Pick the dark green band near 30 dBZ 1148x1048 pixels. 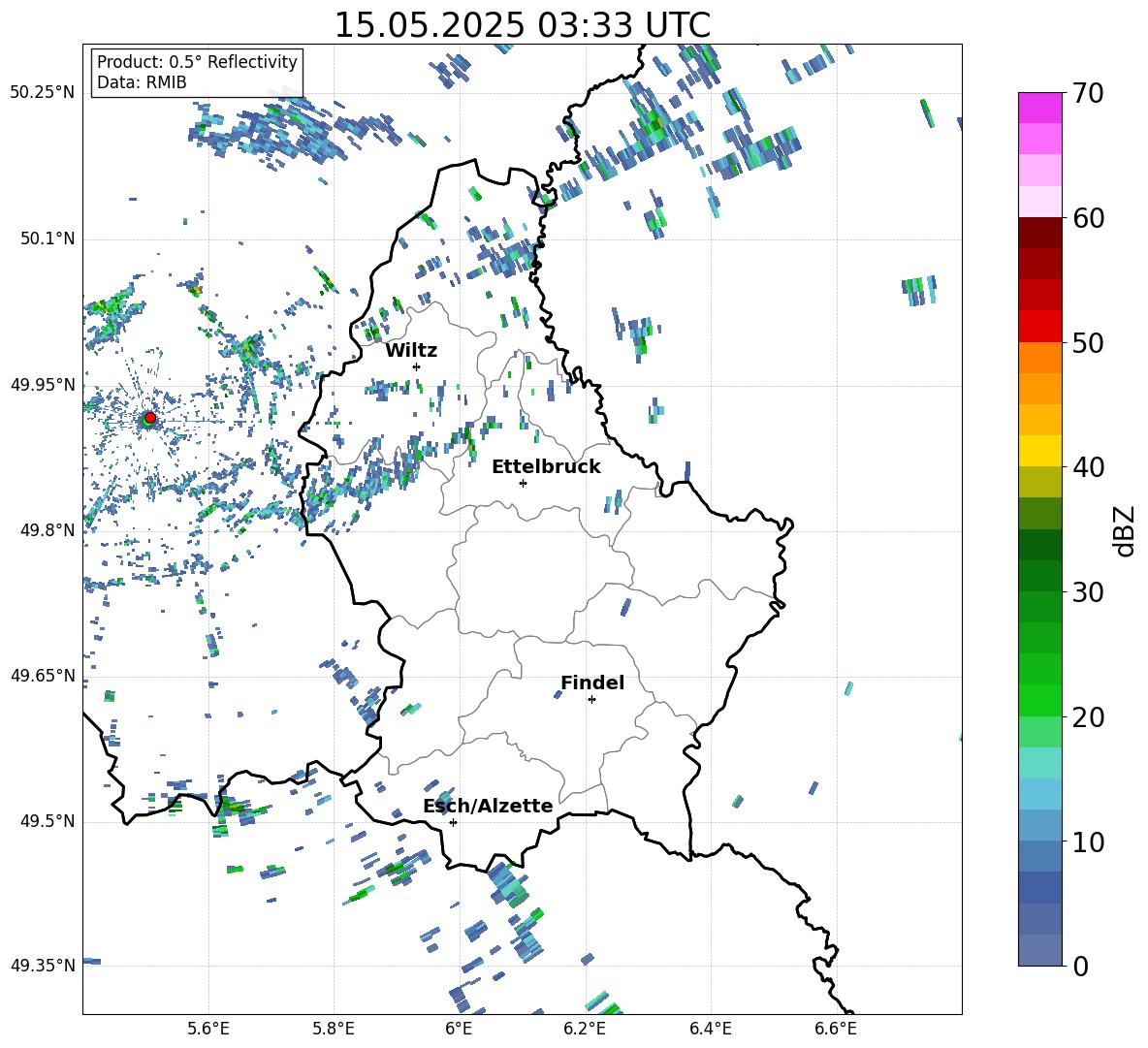tap(1039, 576)
